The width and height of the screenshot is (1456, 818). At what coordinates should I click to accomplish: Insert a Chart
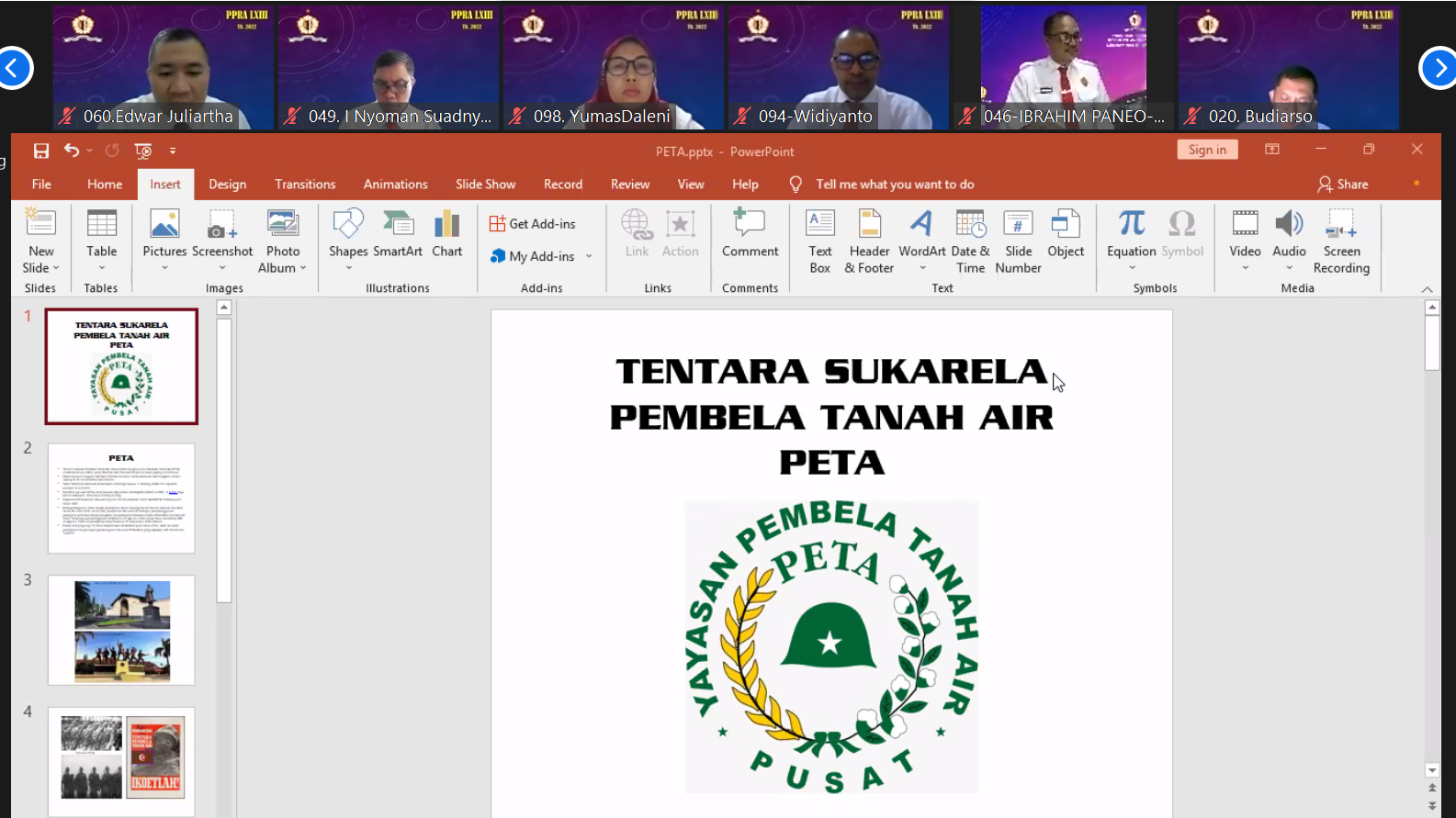(446, 234)
